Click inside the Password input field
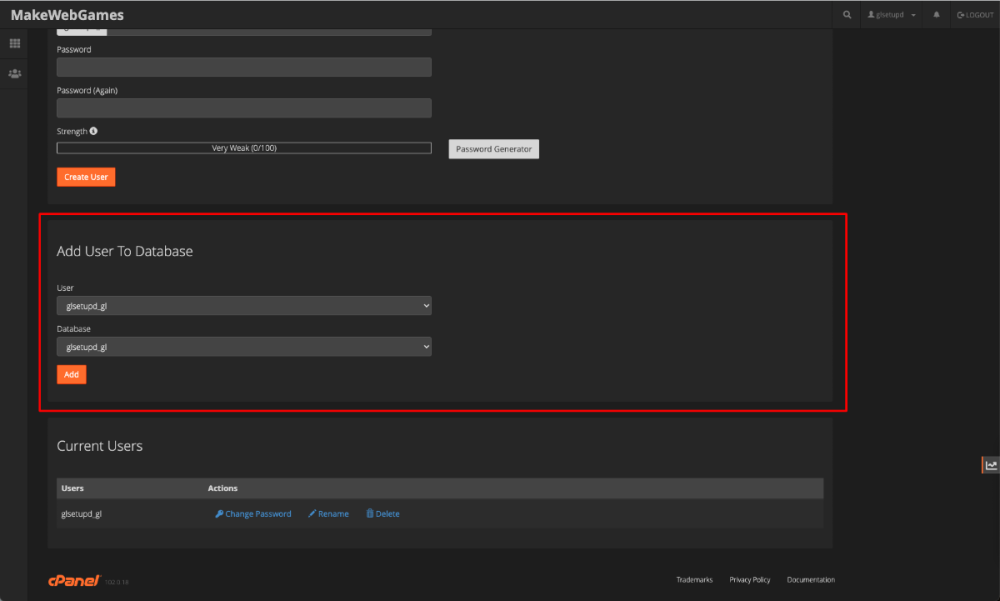 coord(244,66)
